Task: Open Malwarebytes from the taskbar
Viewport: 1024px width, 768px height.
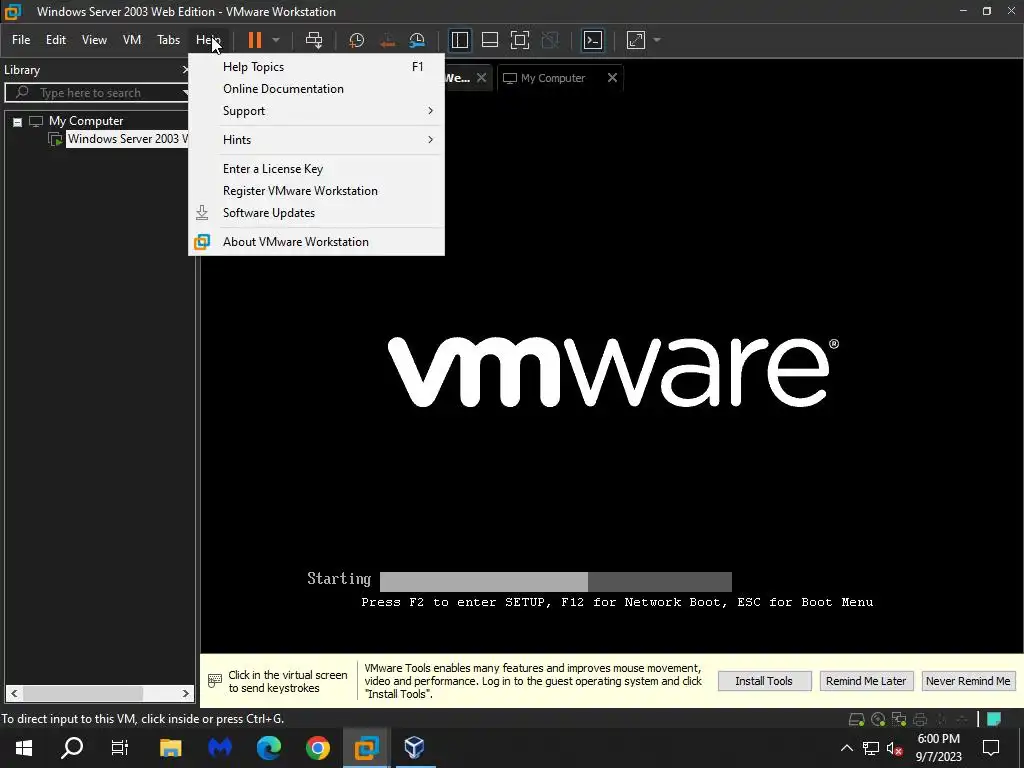Action: 220,748
